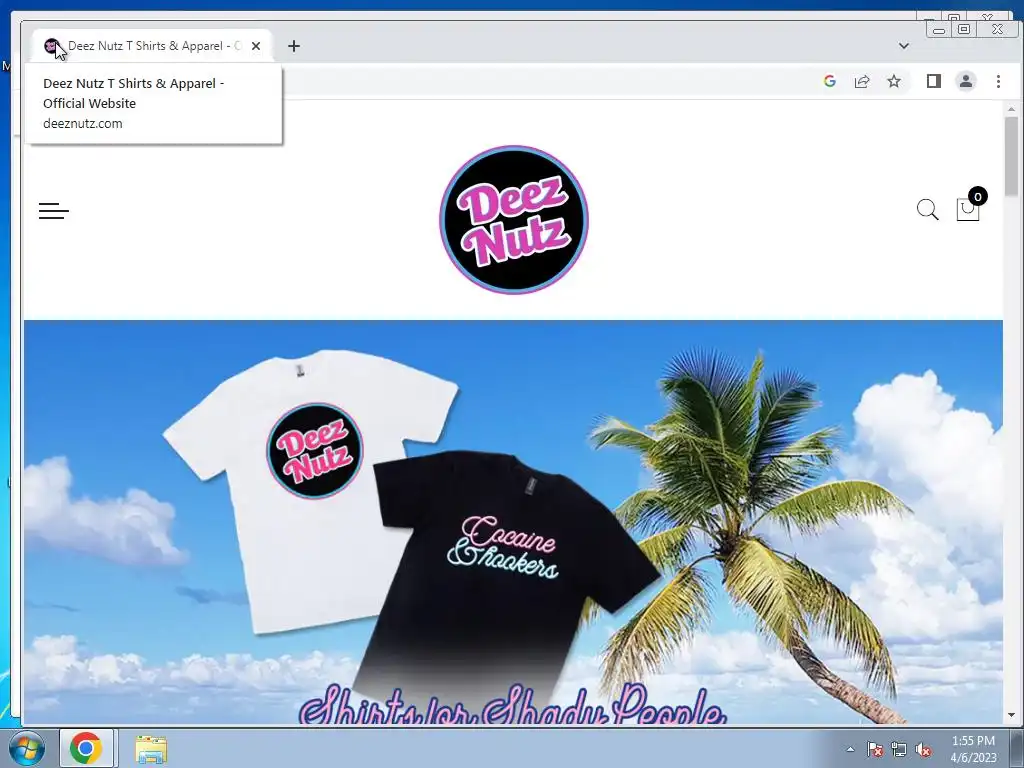This screenshot has width=1024, height=768.
Task: Click the Chrome taskbar icon
Action: pos(86,748)
